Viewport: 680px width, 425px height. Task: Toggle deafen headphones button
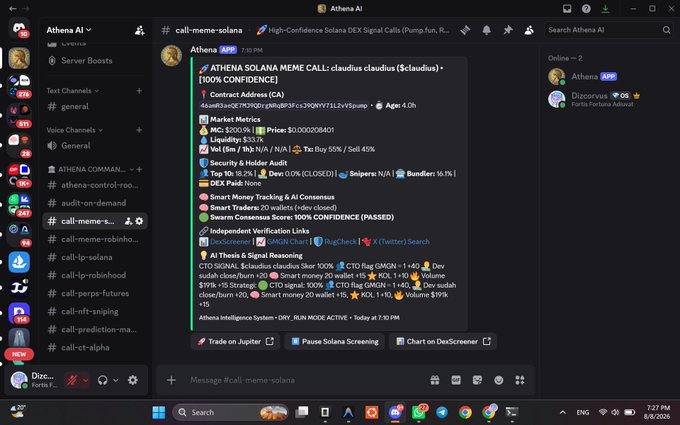coord(102,380)
